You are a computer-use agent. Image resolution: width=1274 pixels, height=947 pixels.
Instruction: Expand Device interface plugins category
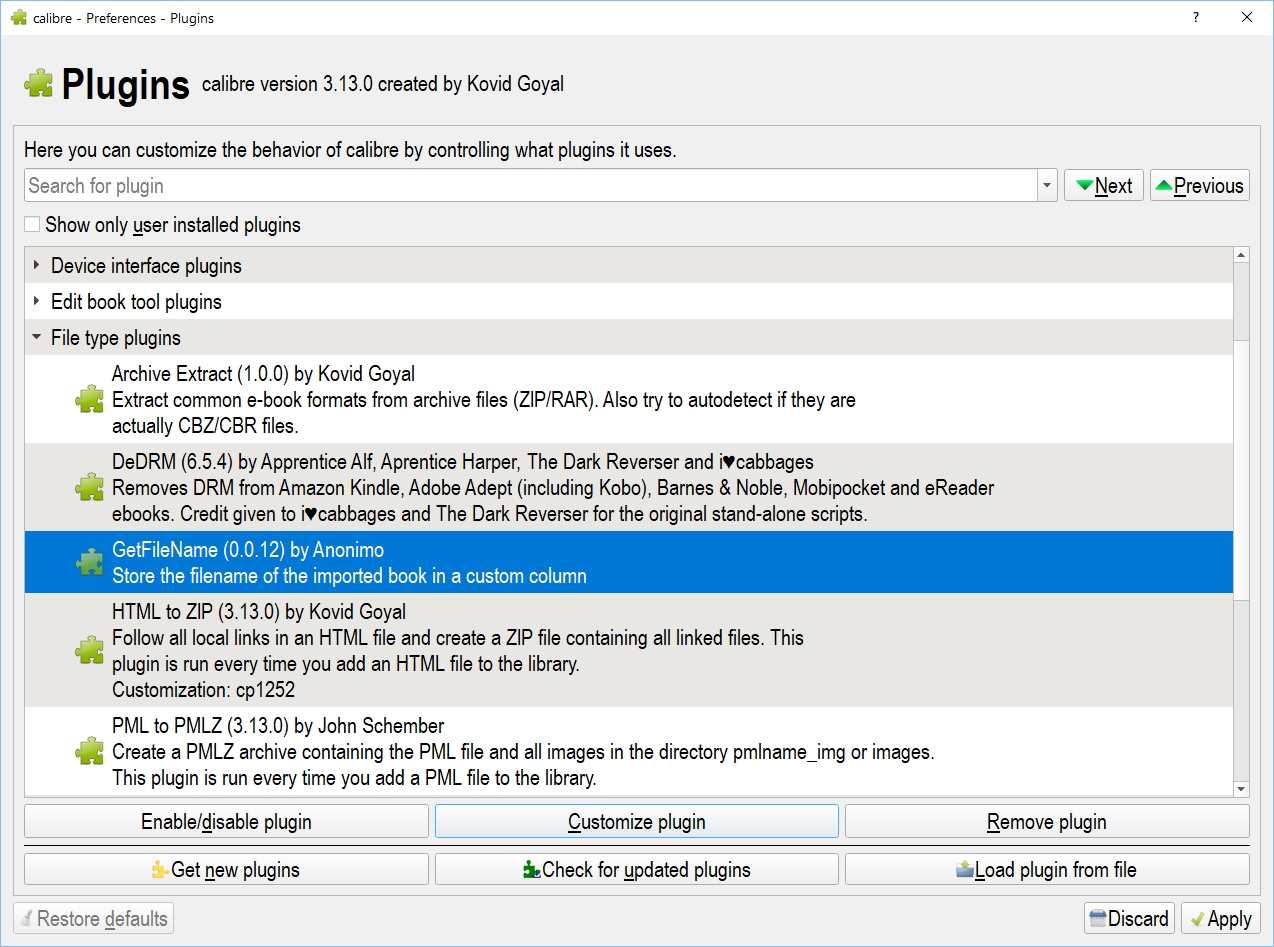point(37,266)
